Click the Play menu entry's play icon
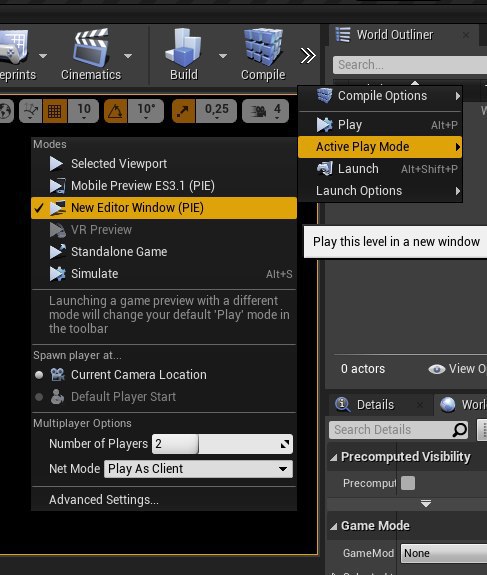The width and height of the screenshot is (487, 575). (325, 125)
